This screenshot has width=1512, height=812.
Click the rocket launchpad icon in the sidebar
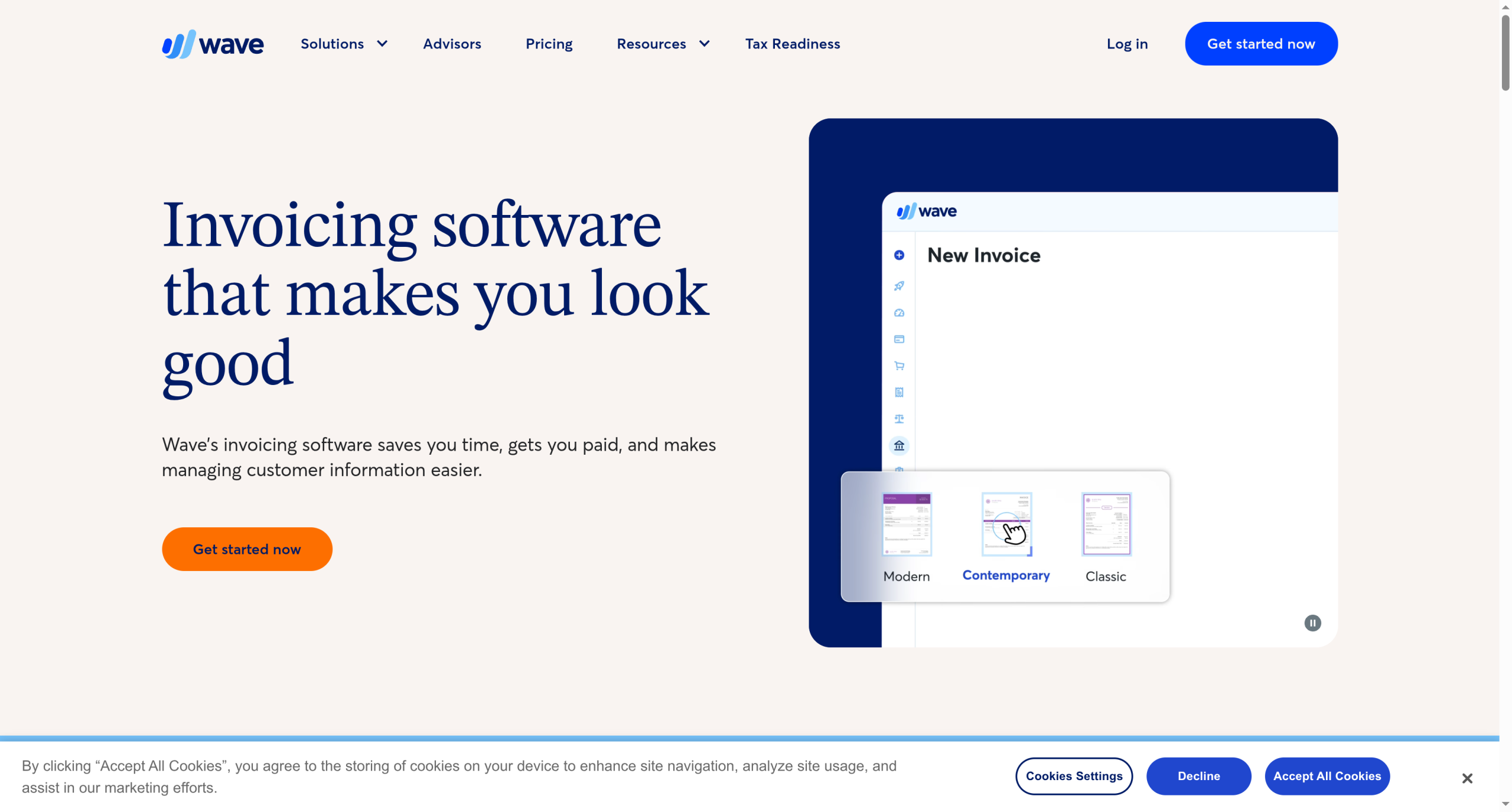click(899, 286)
